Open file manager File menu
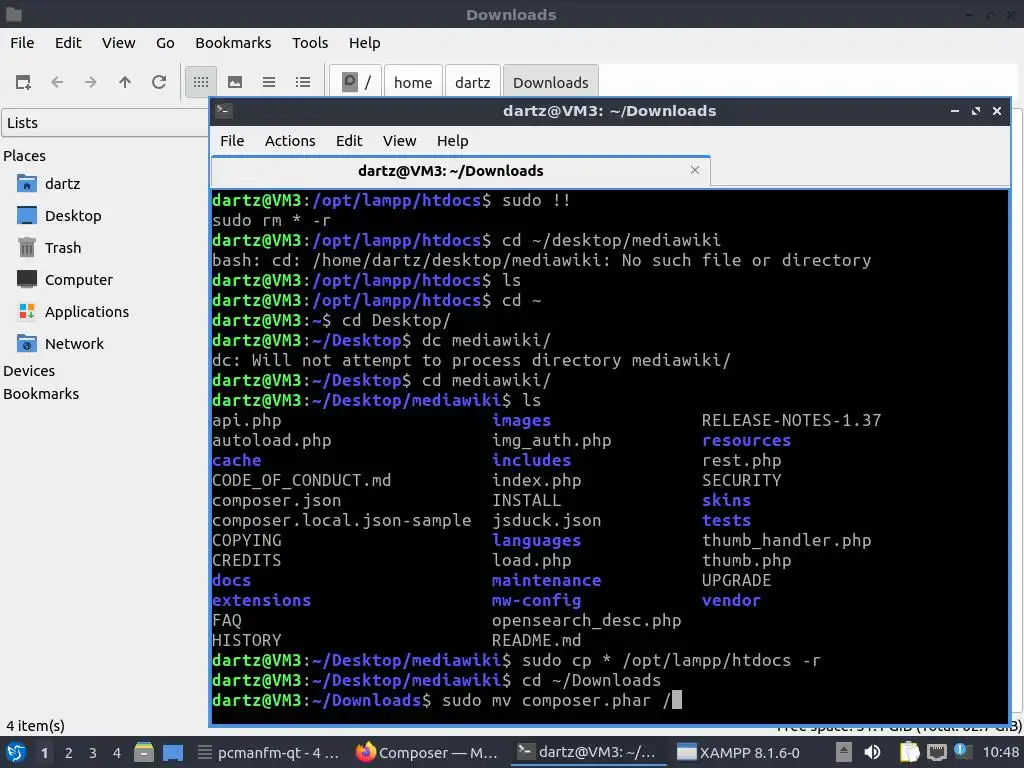This screenshot has height=768, width=1024. tap(22, 43)
